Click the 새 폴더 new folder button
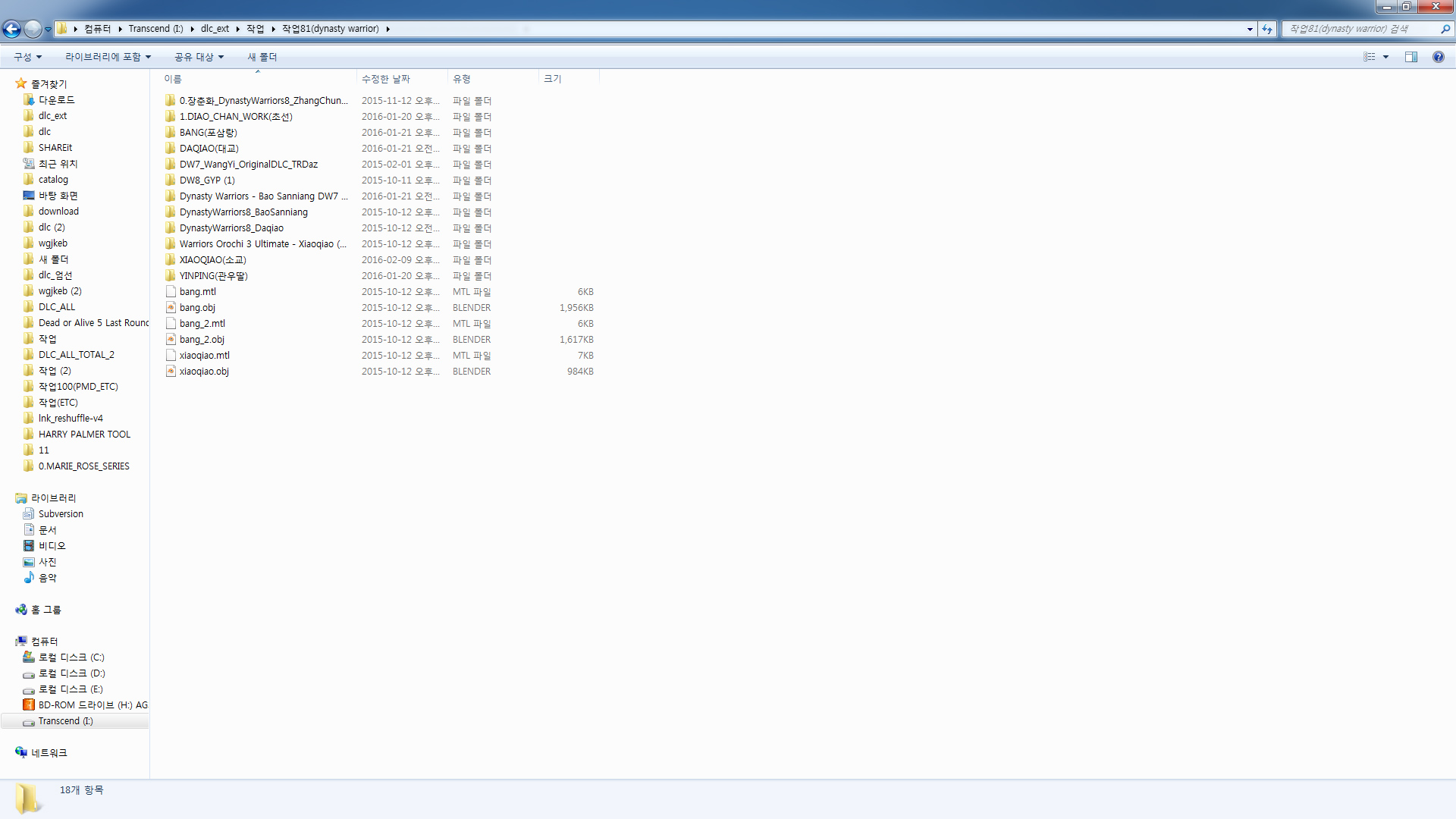 [262, 57]
